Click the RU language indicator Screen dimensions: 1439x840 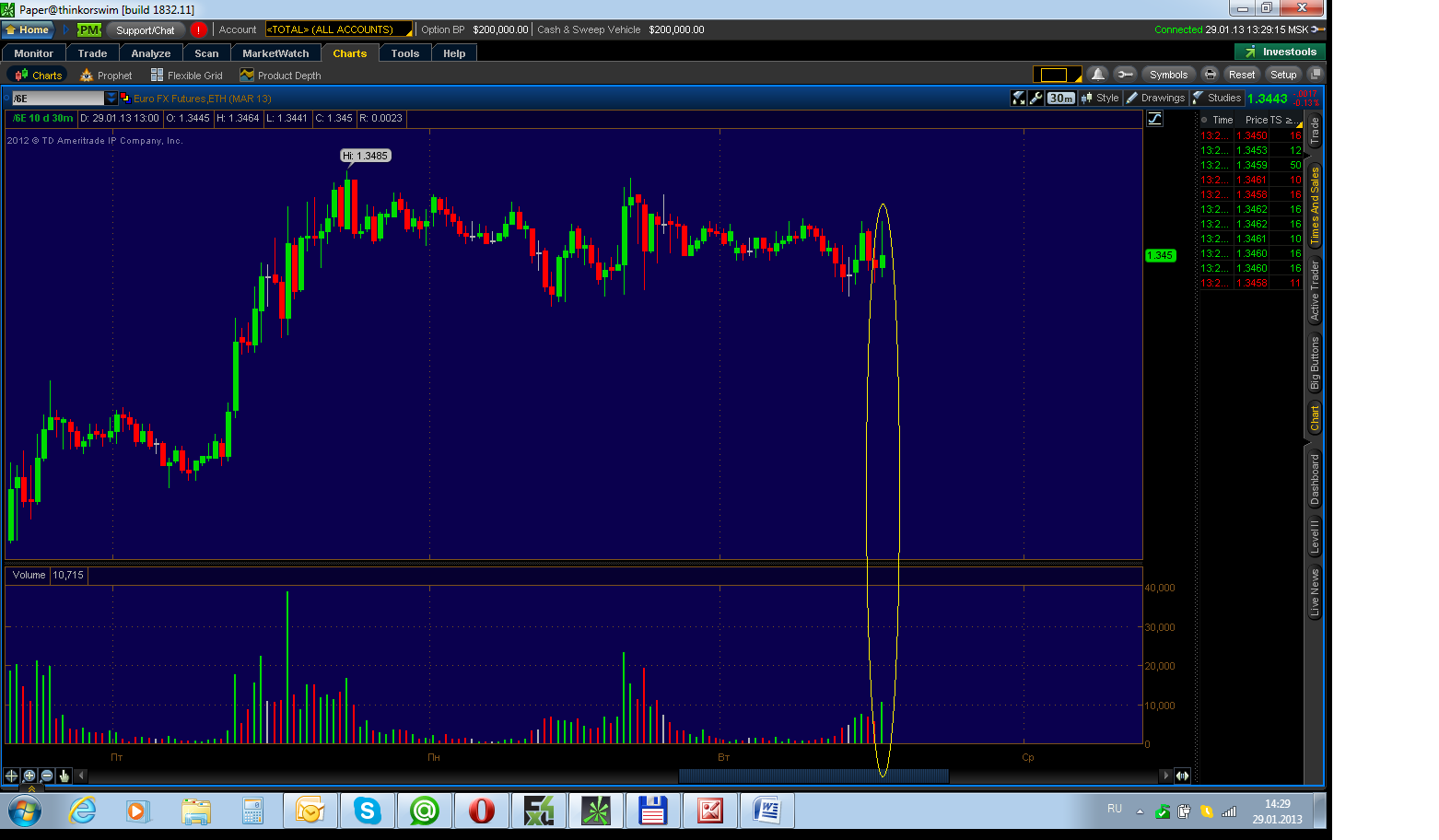(x=1115, y=809)
